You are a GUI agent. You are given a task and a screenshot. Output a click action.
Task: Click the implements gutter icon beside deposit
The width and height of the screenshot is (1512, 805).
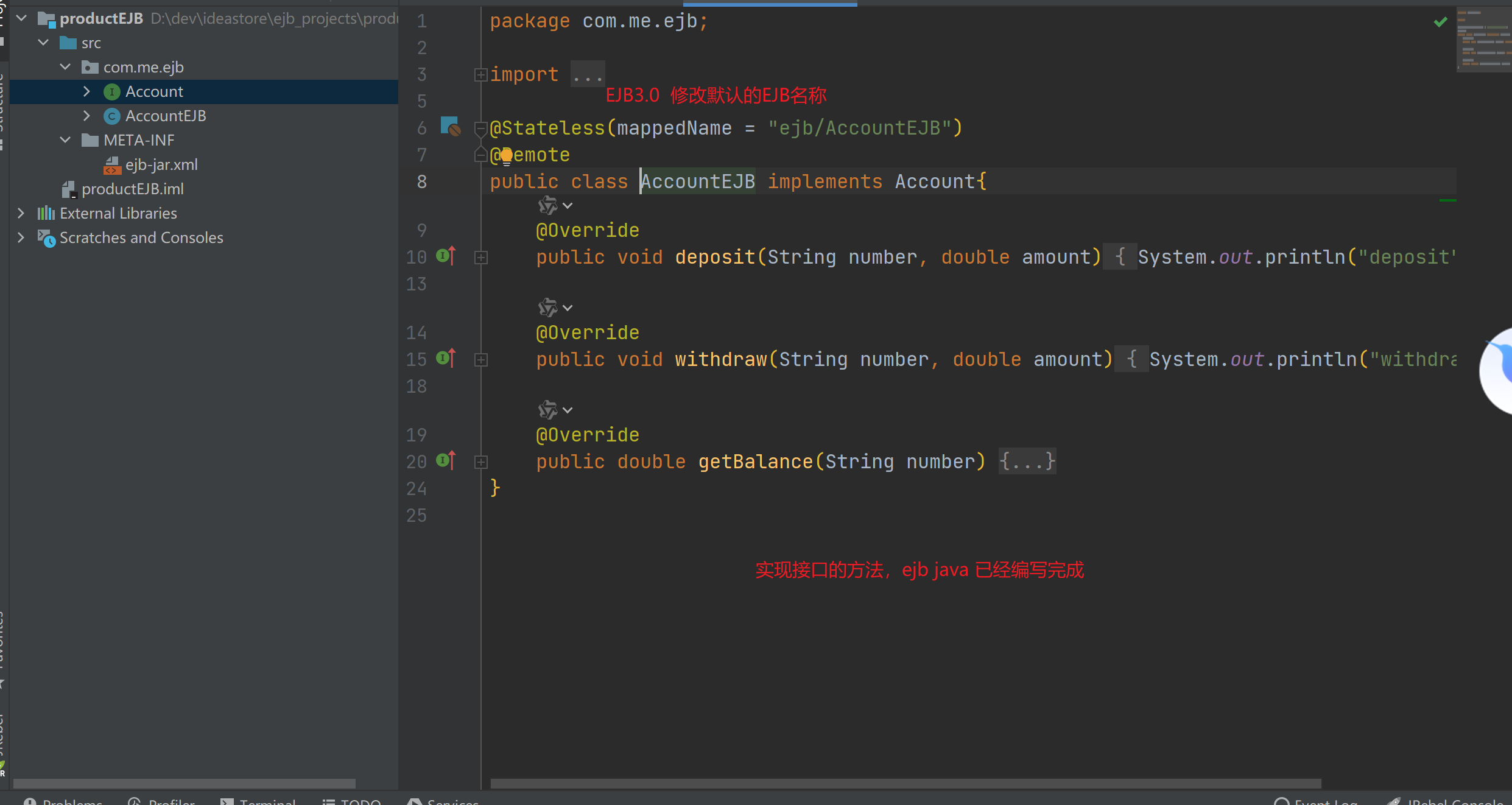446,256
